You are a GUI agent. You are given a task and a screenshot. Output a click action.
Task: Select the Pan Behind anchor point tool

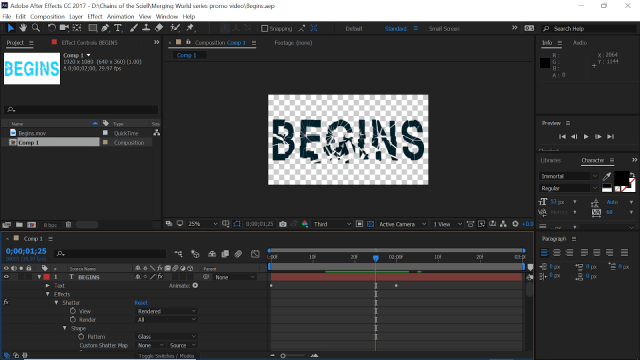pyautogui.click(x=77, y=28)
